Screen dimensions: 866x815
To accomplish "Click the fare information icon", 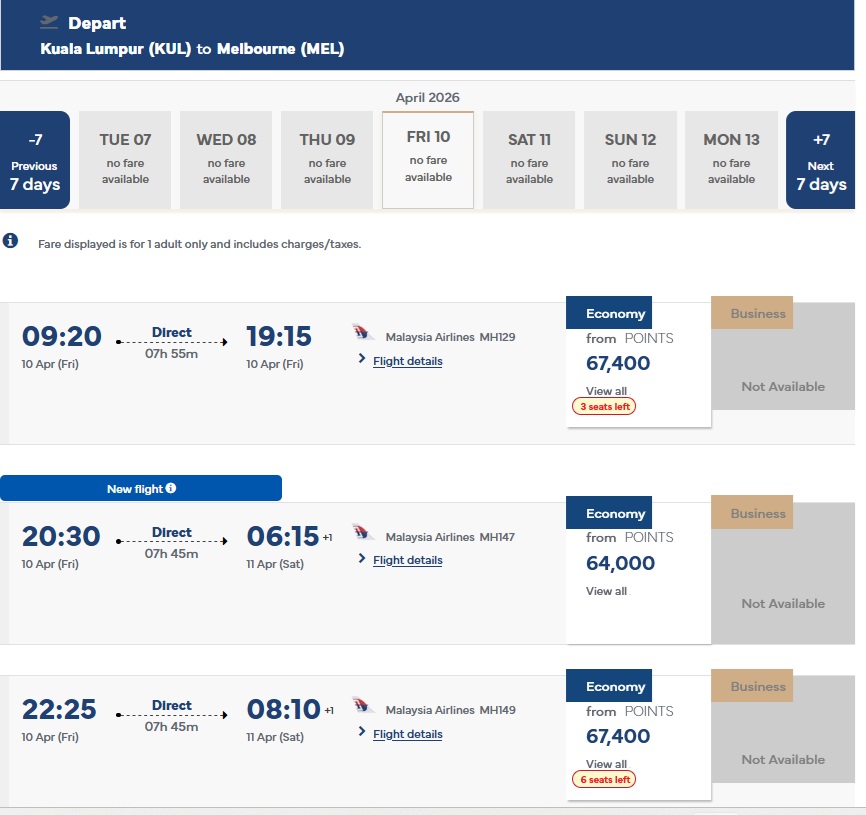I will click(10, 241).
